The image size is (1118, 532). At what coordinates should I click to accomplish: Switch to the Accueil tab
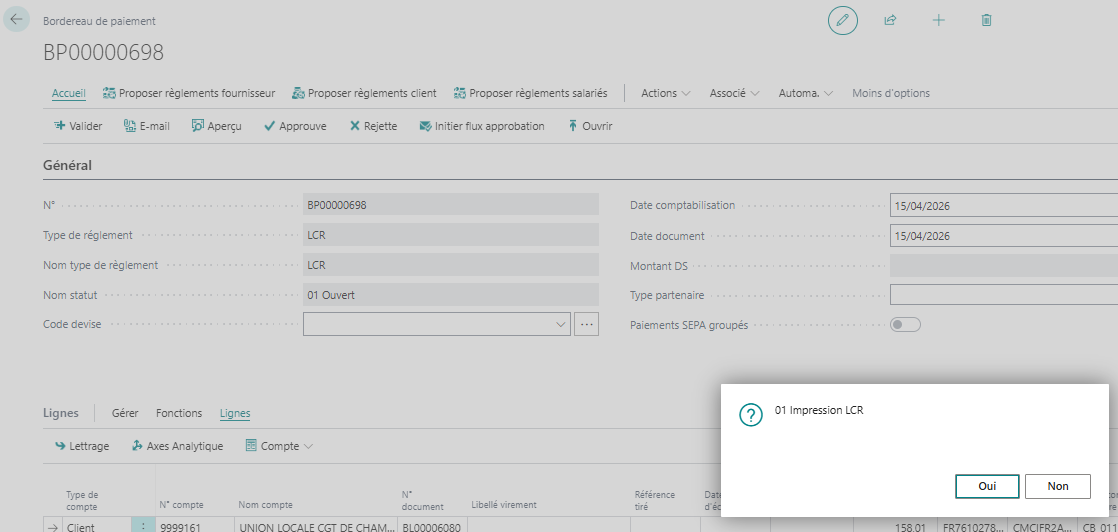pos(68,93)
